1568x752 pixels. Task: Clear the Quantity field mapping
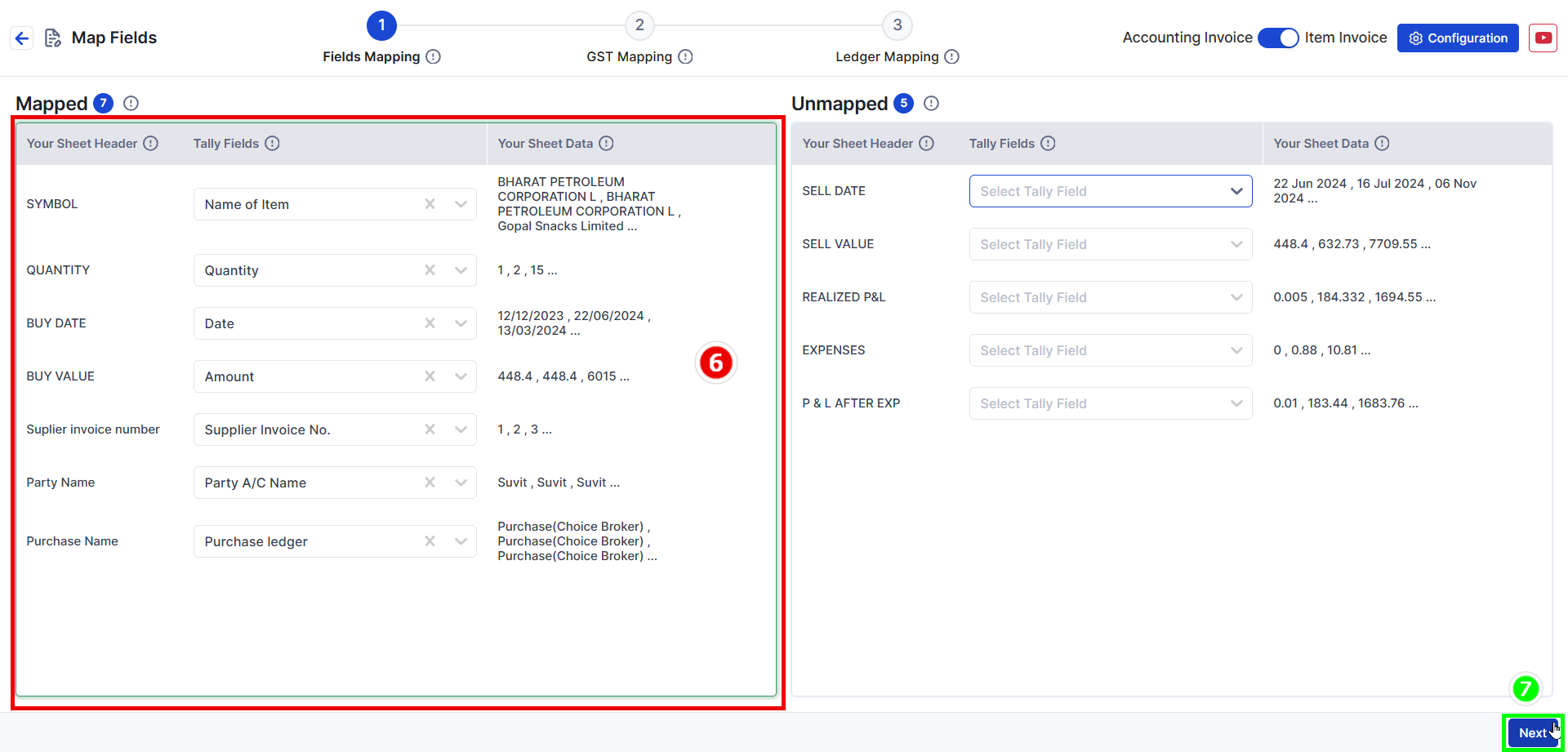[x=430, y=270]
